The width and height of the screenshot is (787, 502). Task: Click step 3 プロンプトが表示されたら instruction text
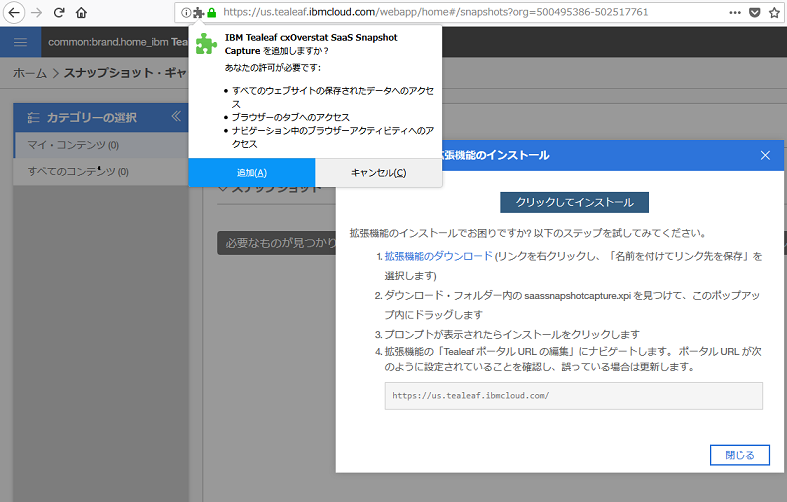512,334
